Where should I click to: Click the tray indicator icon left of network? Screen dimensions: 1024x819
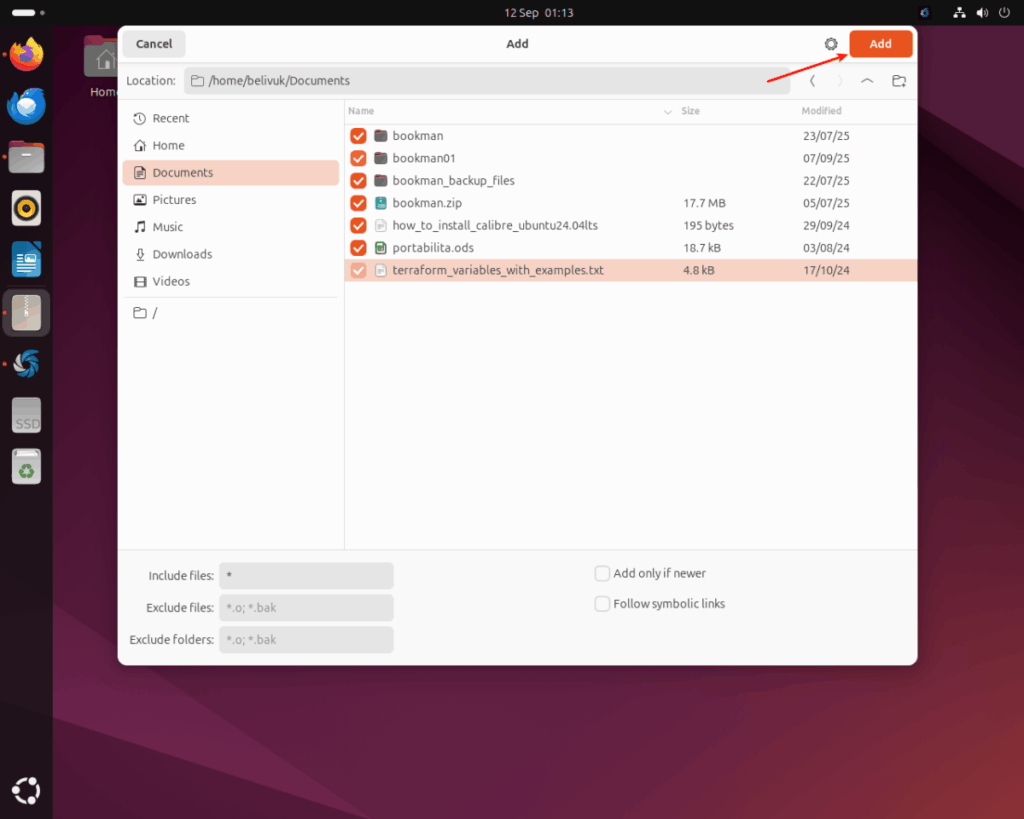pyautogui.click(x=924, y=12)
